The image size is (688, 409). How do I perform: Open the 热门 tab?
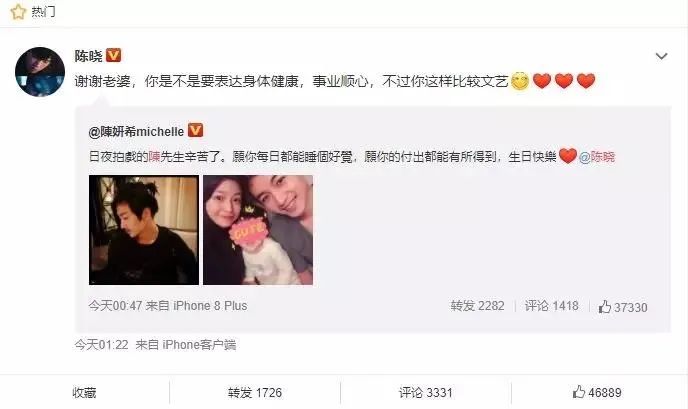pos(43,12)
